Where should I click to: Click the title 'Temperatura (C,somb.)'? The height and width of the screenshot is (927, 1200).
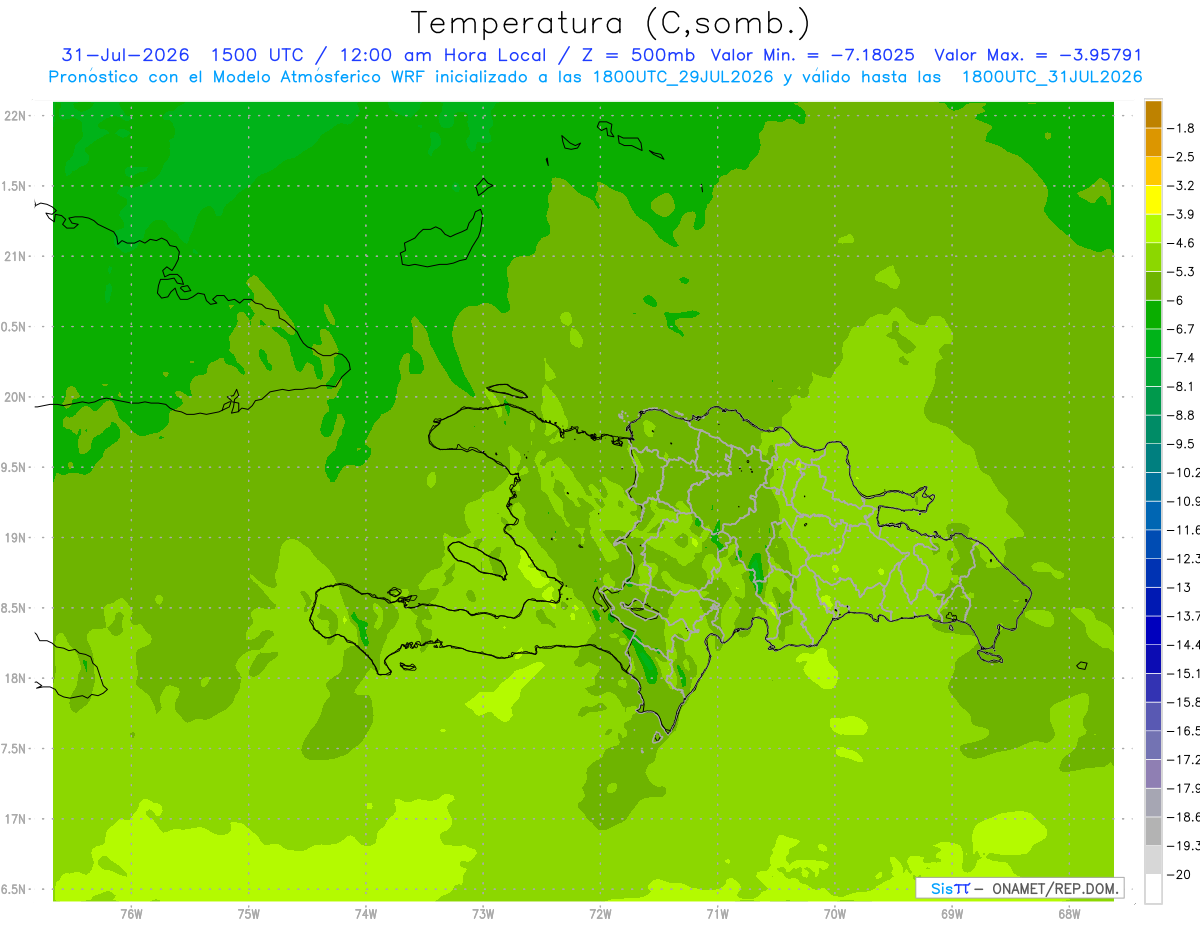pyautogui.click(x=611, y=23)
